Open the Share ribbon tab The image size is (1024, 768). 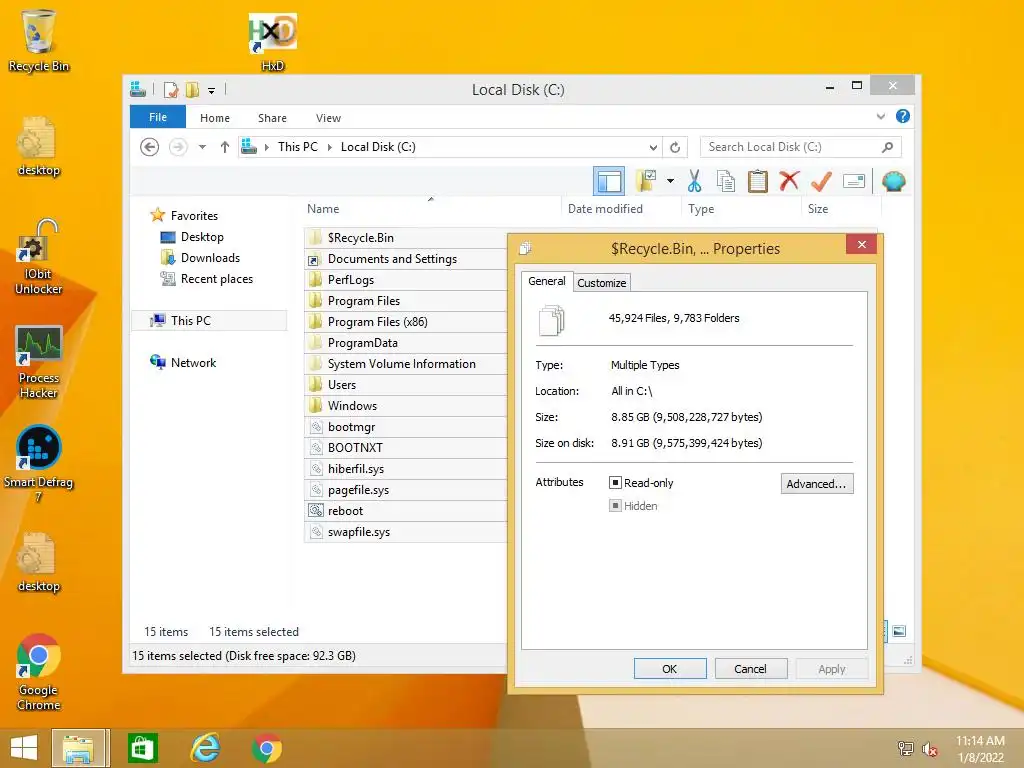coord(272,118)
